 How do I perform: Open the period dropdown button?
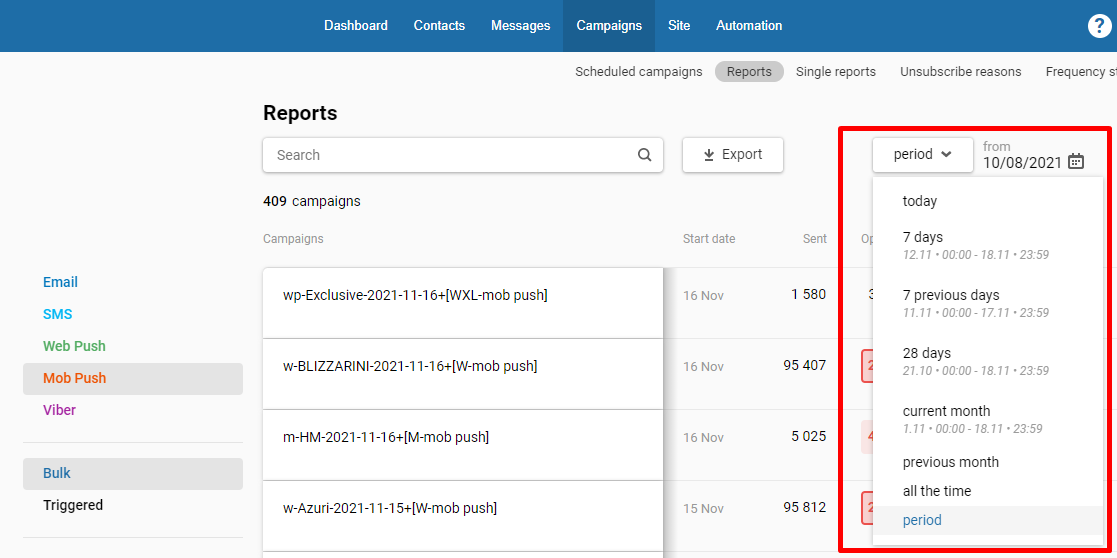(923, 154)
